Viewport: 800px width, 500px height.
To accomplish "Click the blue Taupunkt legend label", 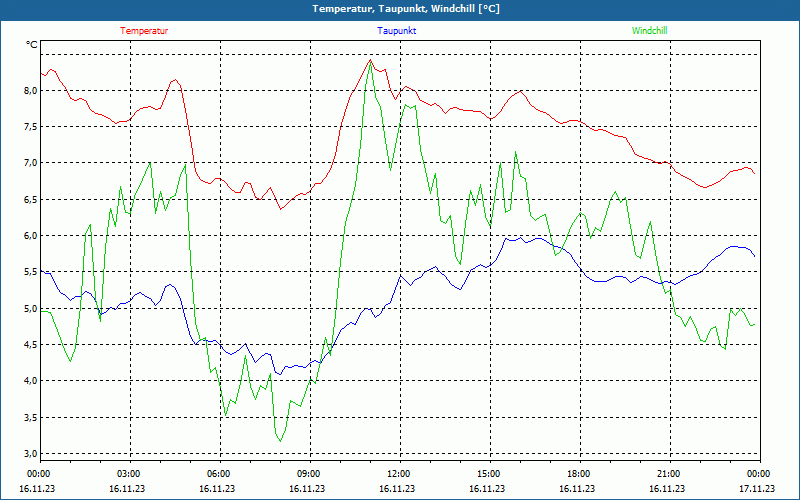I will [396, 31].
